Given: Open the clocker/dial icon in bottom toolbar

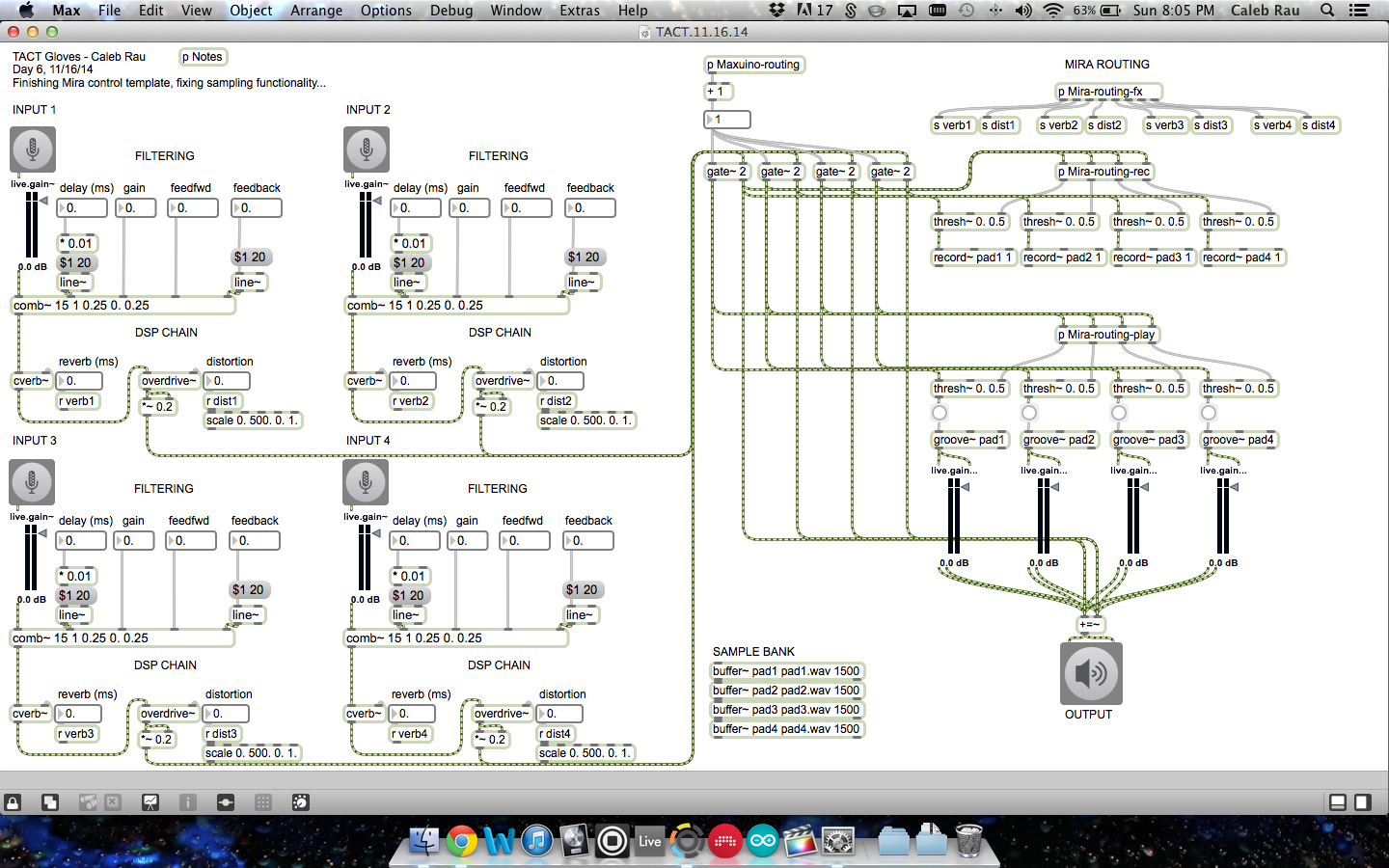Looking at the screenshot, I should [301, 802].
